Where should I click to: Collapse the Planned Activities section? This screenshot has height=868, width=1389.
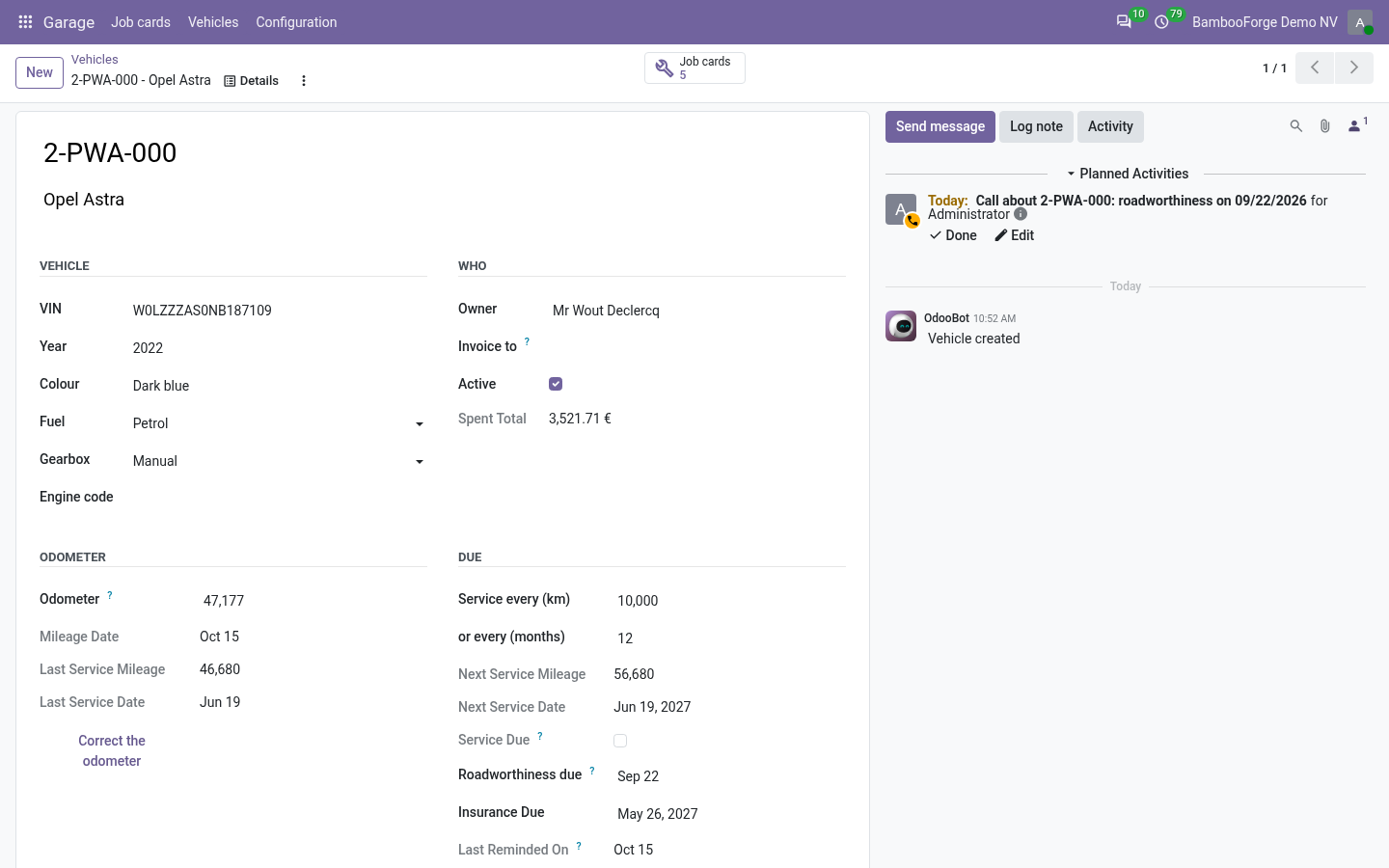tap(1126, 174)
